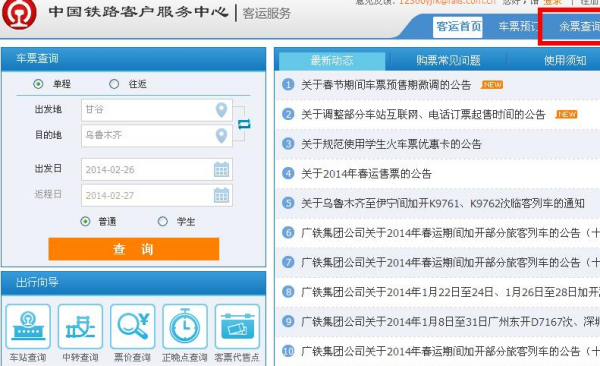Click location pin in 目的地 field
This screenshot has height=366, width=600.
(x=222, y=136)
